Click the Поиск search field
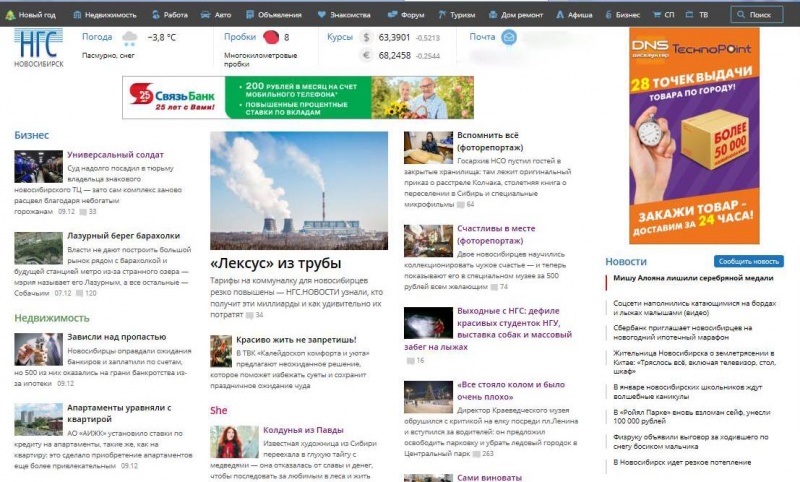Screen dimensions: 800x482 pos(756,15)
